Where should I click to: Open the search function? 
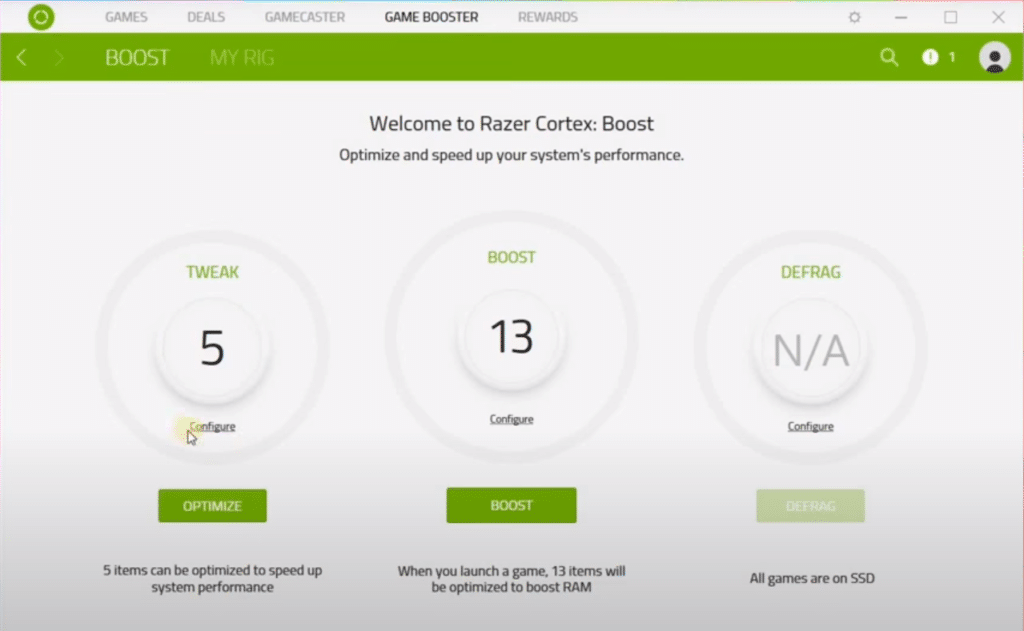point(889,57)
